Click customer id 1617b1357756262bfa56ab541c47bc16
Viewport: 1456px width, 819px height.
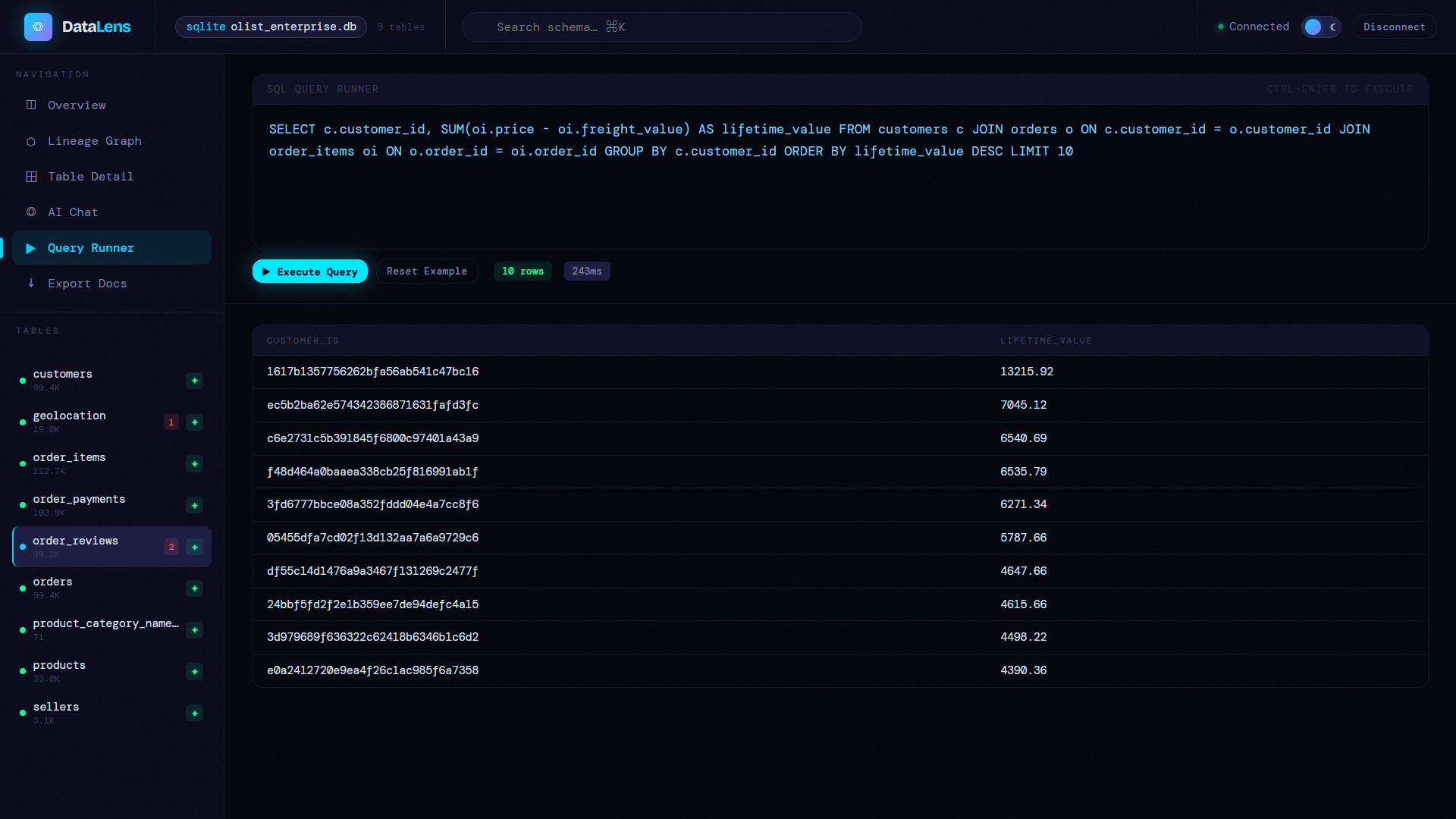[372, 372]
